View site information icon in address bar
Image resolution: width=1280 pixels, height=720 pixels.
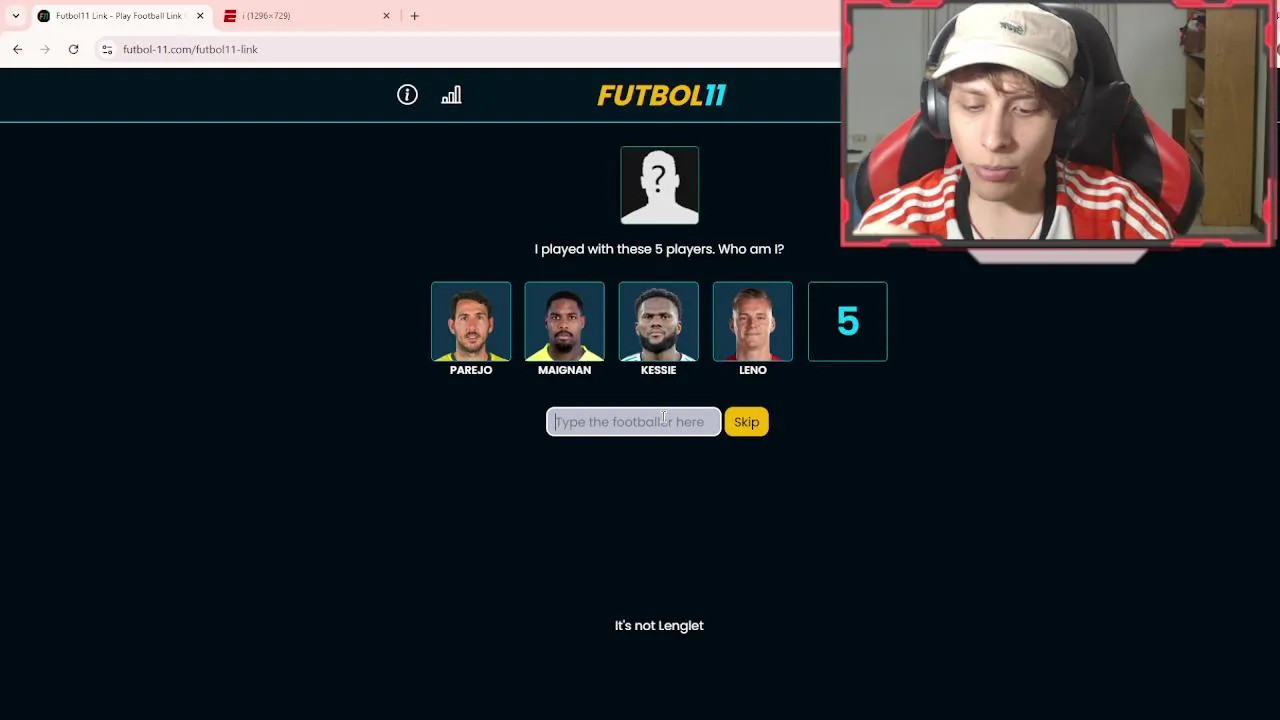(107, 49)
